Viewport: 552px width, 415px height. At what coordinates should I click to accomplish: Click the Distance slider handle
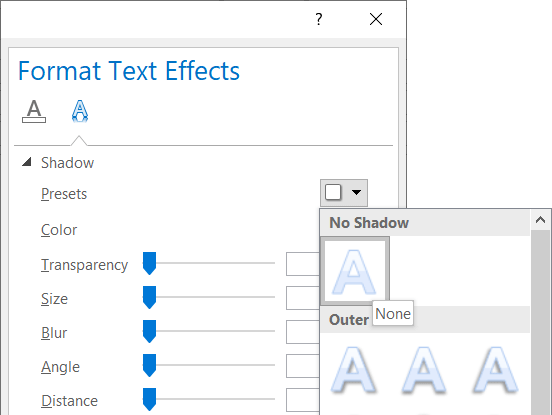[150, 400]
